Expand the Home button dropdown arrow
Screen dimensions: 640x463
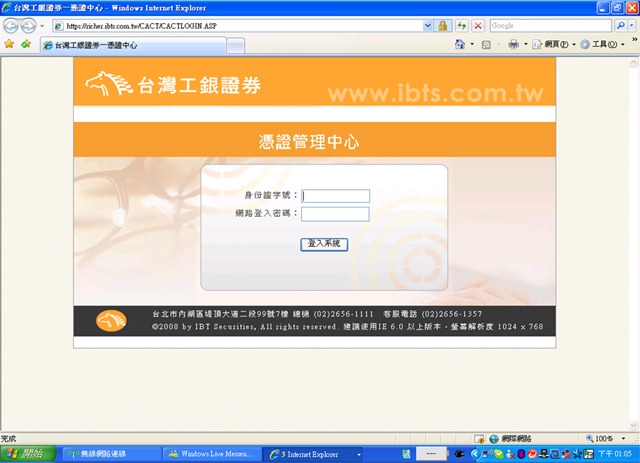tap(472, 44)
